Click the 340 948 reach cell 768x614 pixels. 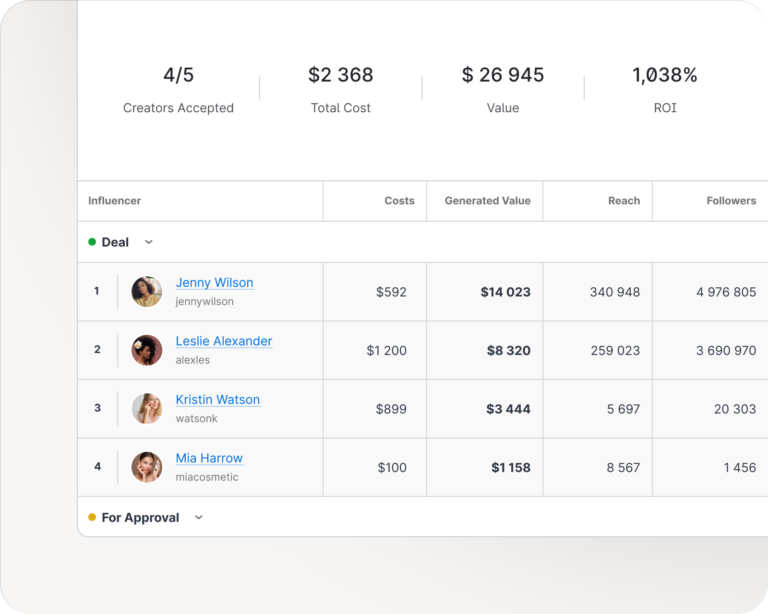615,292
